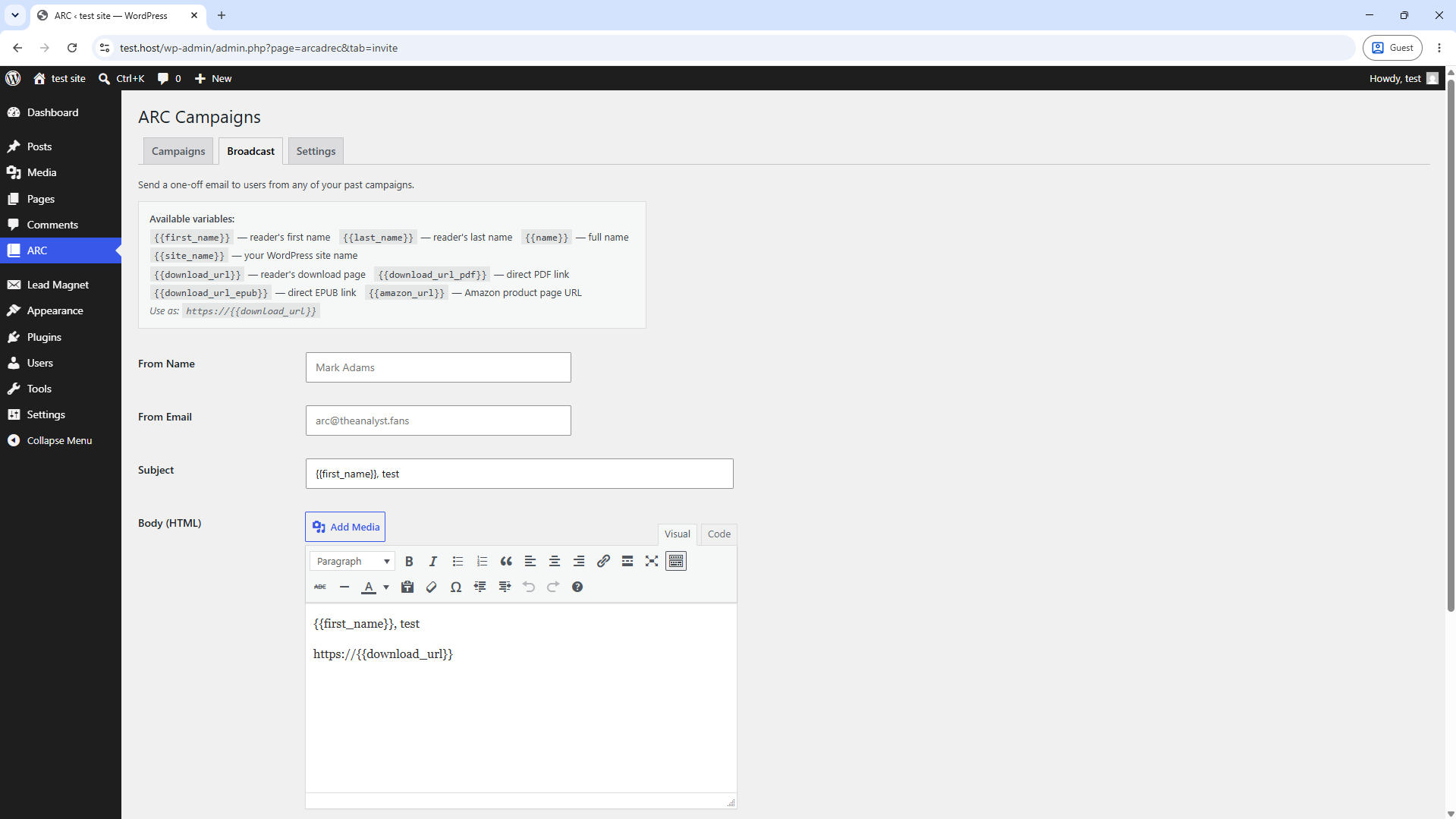Screen dimensions: 1456x819
Task: Enable distraction-free fullscreen editor mode
Action: tap(652, 562)
